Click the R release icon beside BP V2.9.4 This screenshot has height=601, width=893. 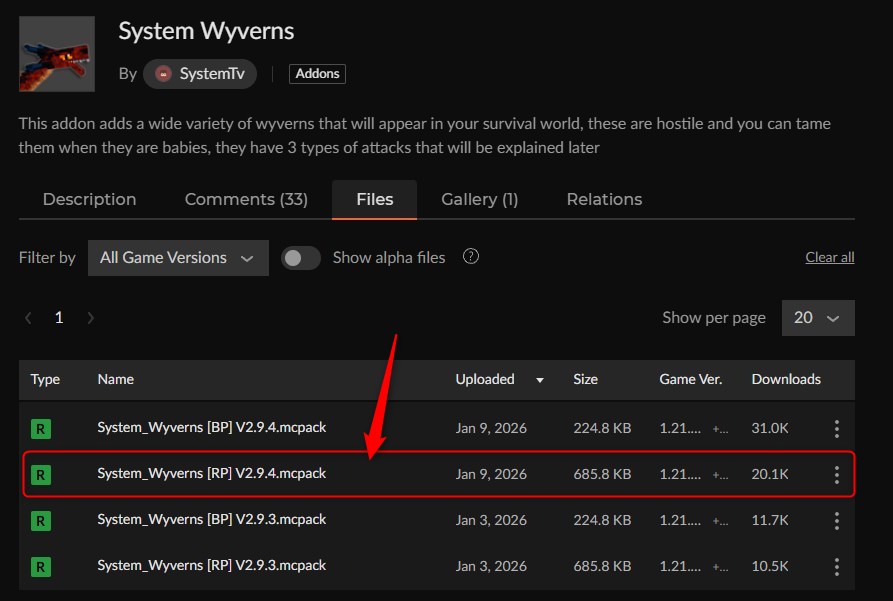click(x=41, y=427)
